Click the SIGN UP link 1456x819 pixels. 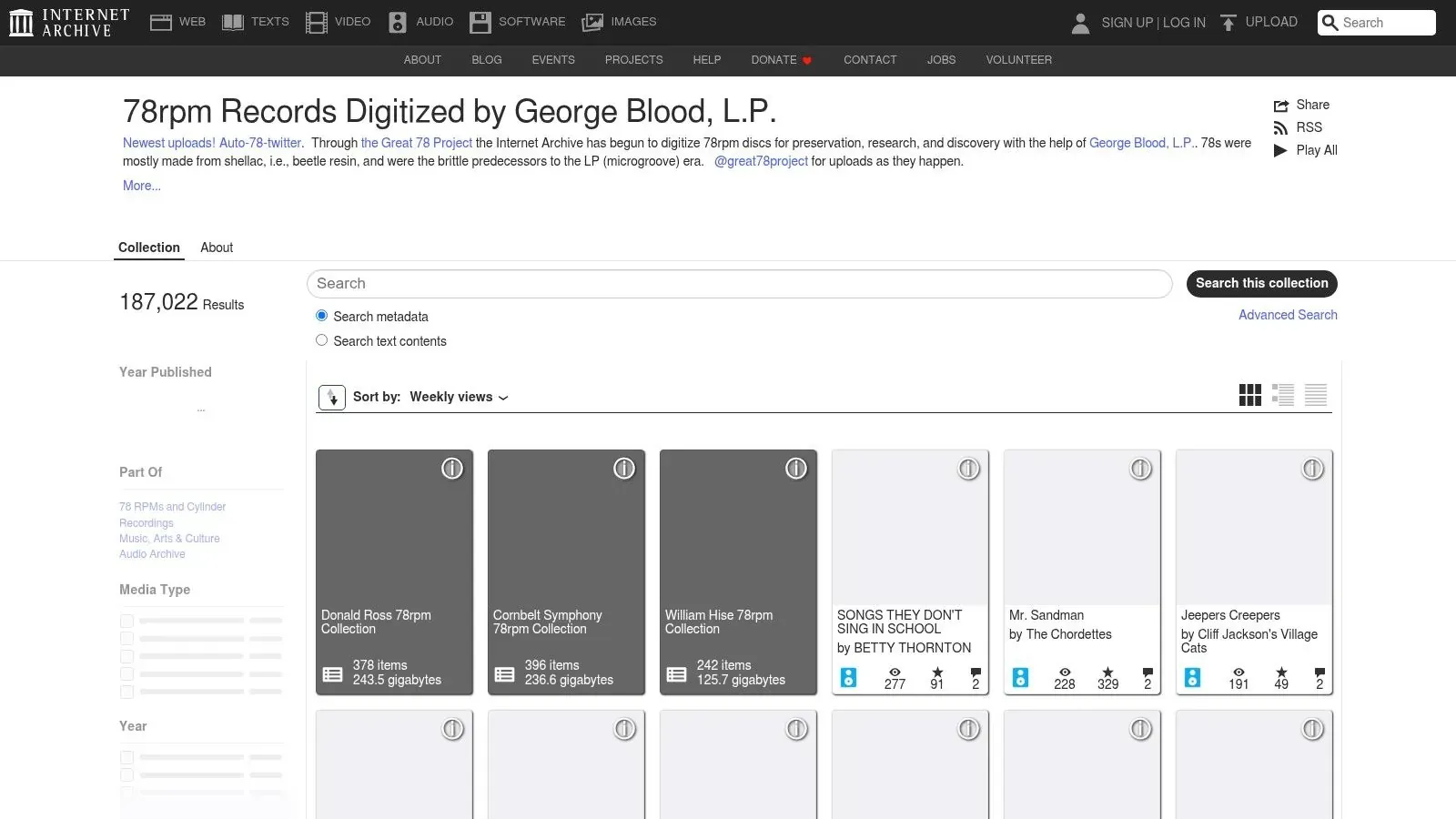pyautogui.click(x=1127, y=23)
